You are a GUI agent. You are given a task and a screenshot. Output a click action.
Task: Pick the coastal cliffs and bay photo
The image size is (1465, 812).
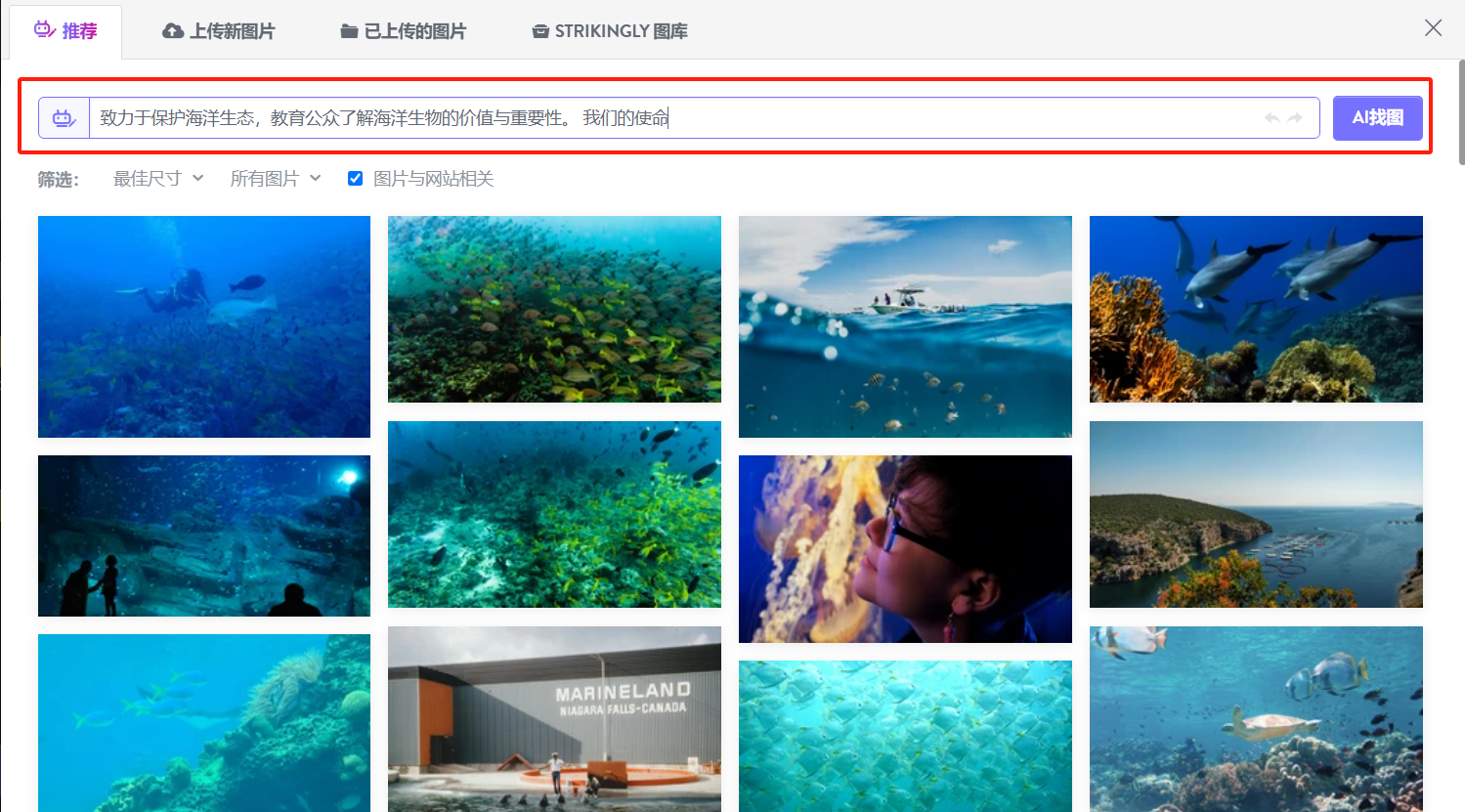[x=1256, y=514]
